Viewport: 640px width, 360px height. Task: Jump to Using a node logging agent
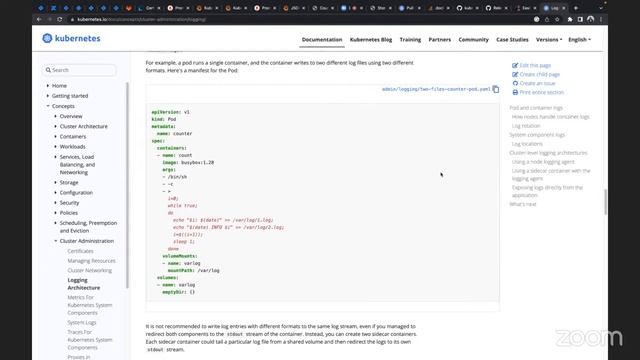click(543, 162)
